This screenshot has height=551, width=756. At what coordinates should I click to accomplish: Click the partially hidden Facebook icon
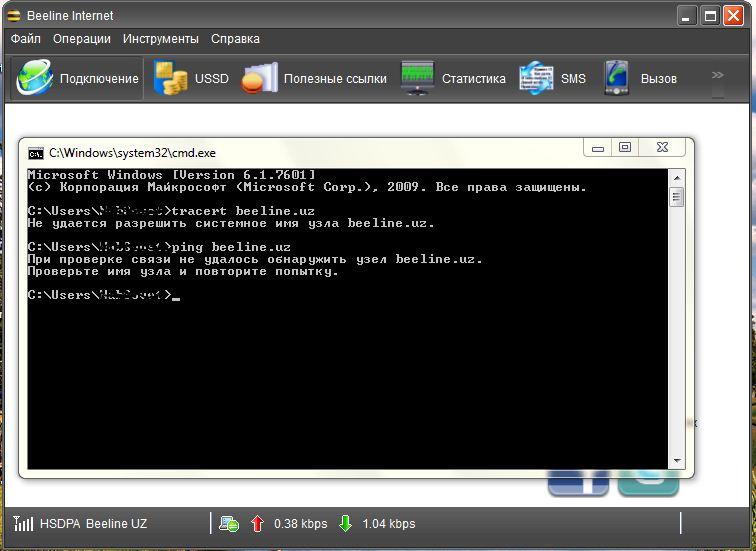[578, 482]
